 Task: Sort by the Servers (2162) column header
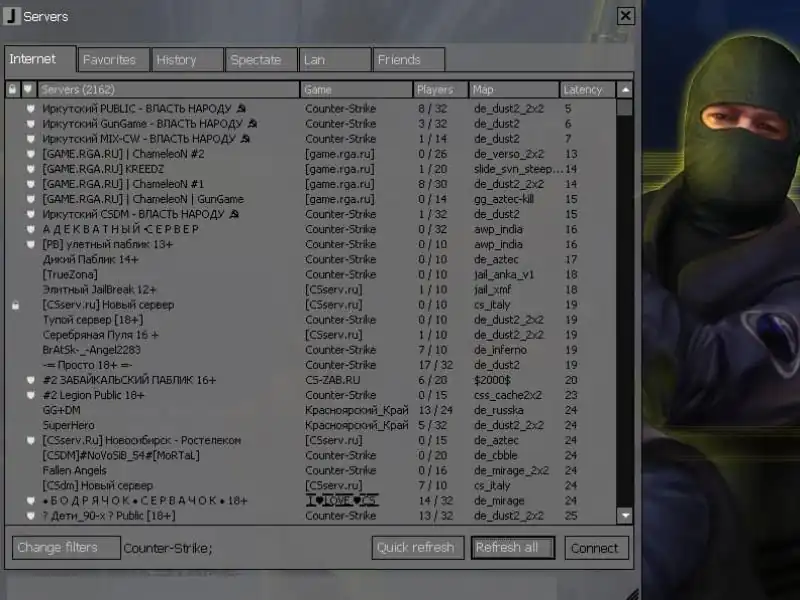tap(168, 89)
